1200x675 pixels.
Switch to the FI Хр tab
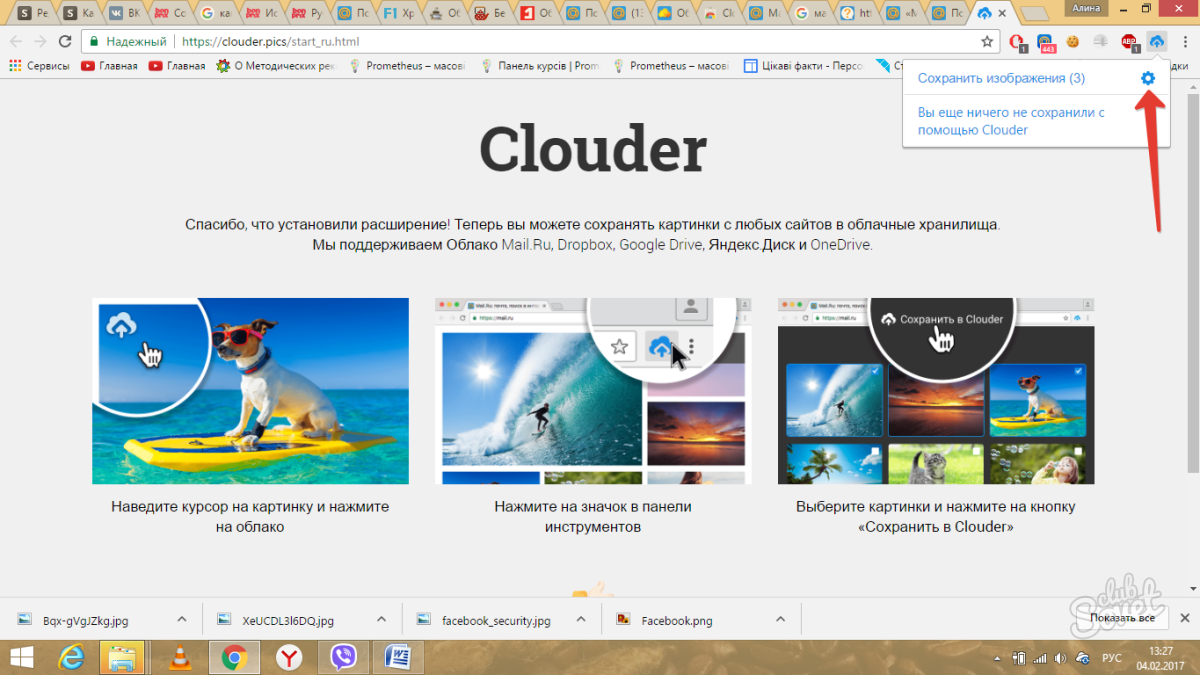[x=398, y=13]
